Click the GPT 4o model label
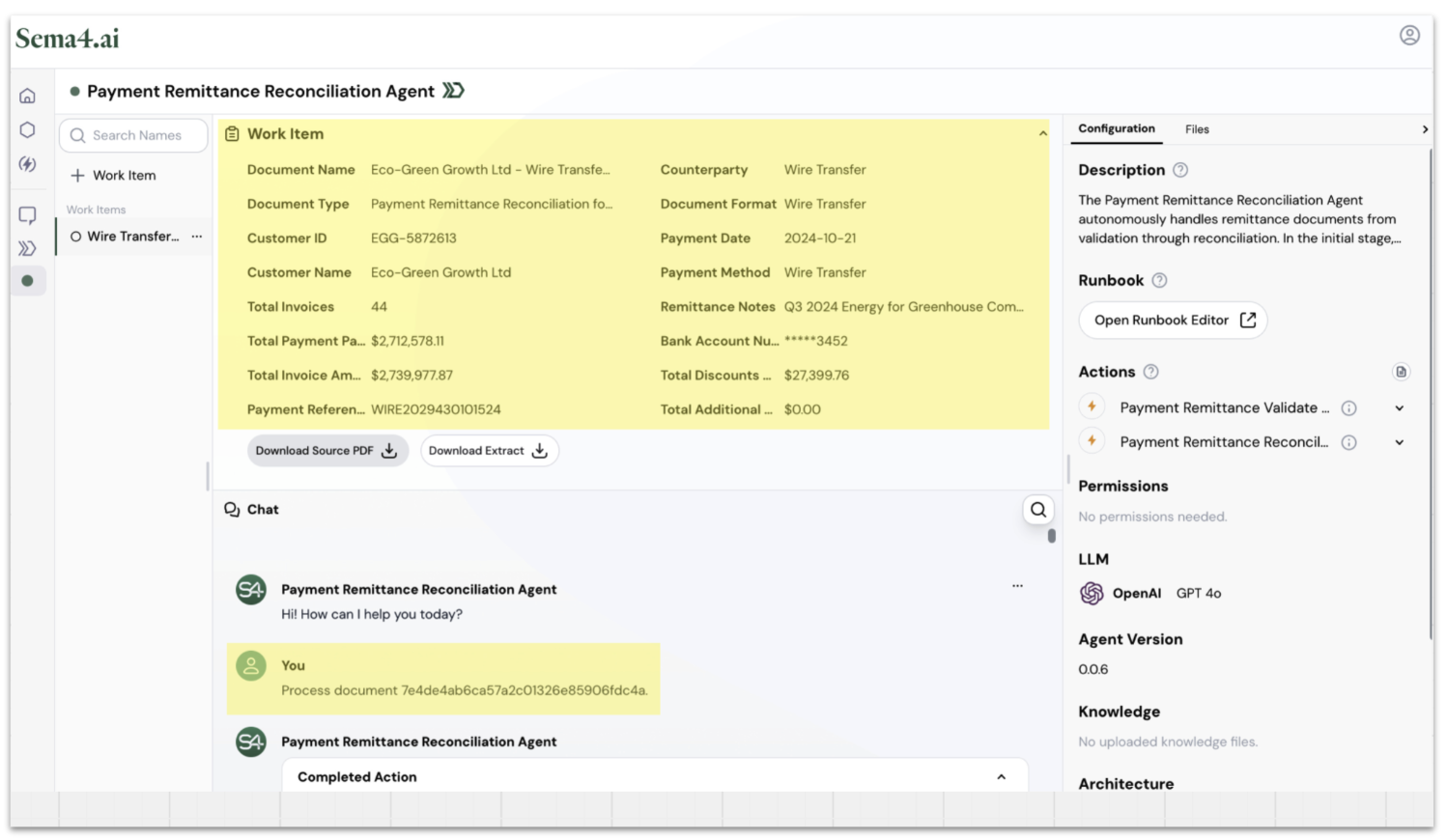Viewport: 1447px width, 840px height. 1199,594
